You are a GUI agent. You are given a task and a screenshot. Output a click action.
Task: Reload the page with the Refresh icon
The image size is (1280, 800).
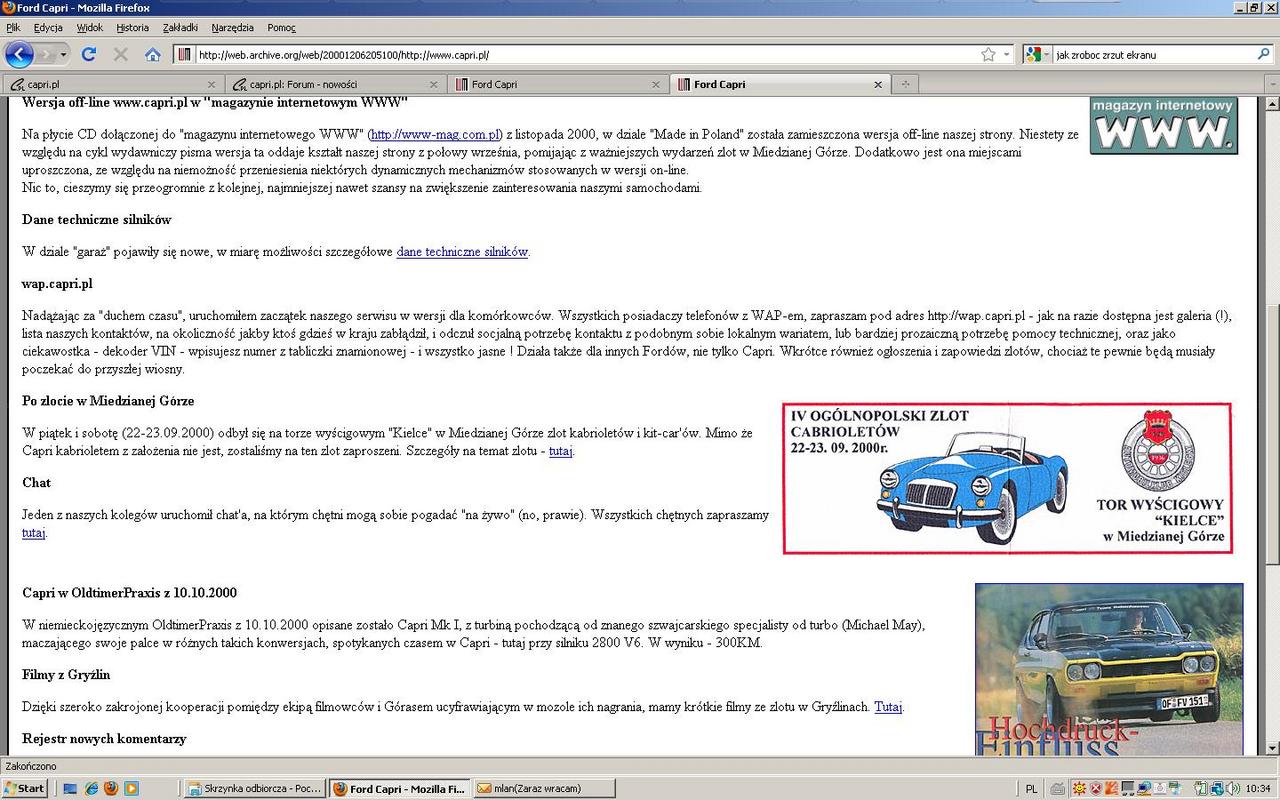point(89,54)
